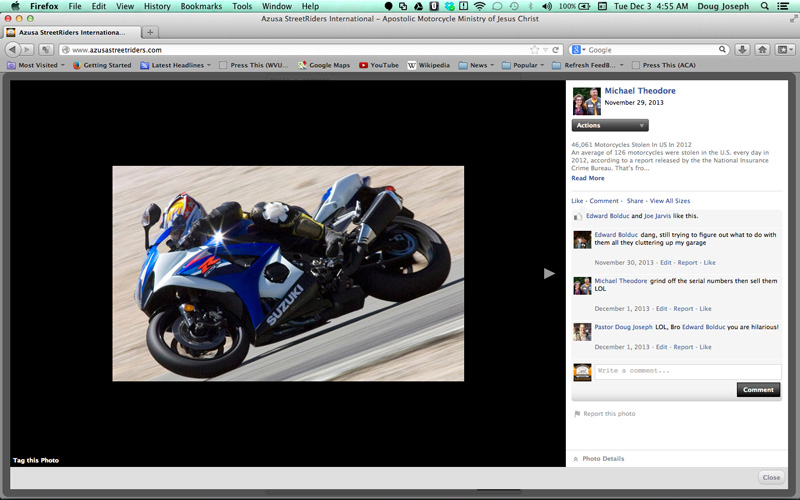The height and width of the screenshot is (500, 800).
Task: Bookmark this page with the star icon
Action: pyautogui.click(x=534, y=49)
